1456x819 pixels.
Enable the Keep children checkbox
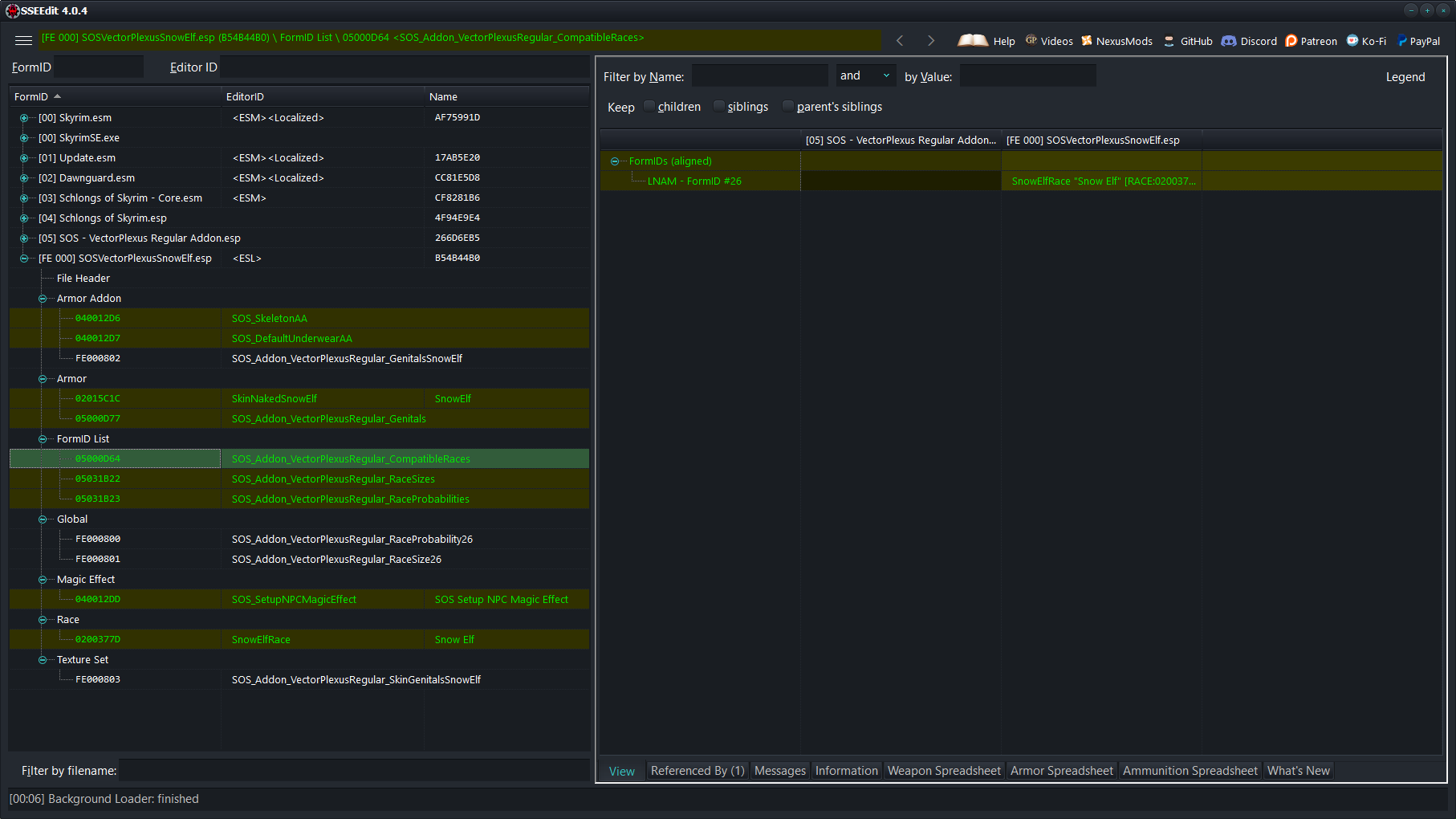pos(649,107)
